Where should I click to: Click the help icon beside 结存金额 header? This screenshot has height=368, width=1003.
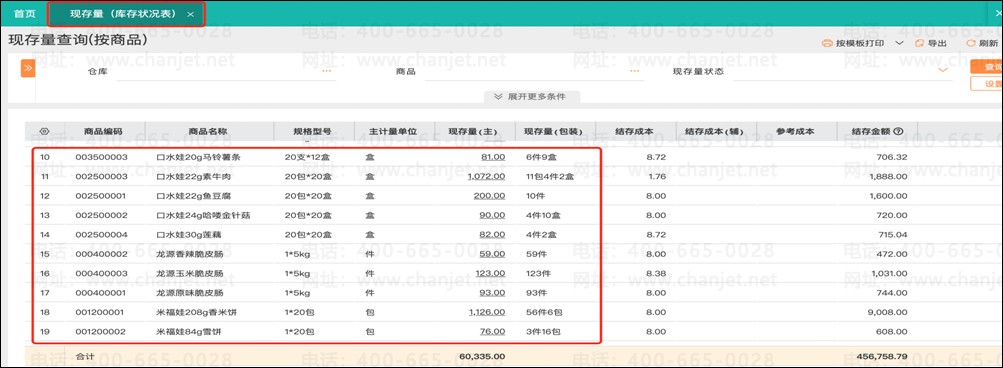click(898, 131)
